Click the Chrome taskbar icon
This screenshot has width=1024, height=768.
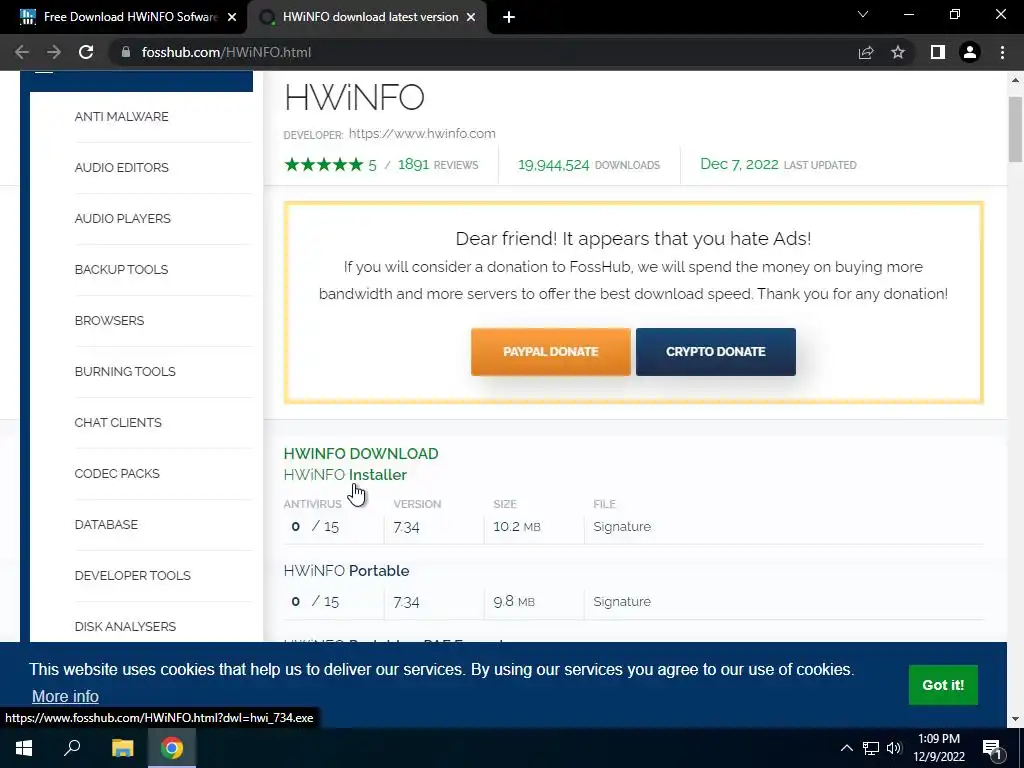click(172, 748)
